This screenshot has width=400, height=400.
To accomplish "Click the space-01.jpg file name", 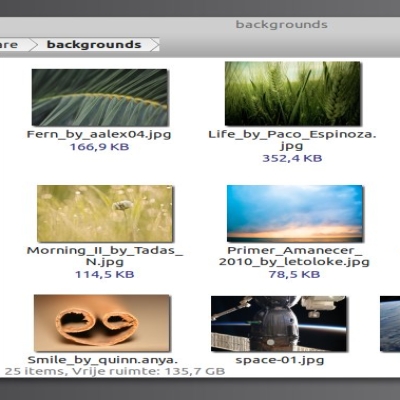I will (280, 360).
